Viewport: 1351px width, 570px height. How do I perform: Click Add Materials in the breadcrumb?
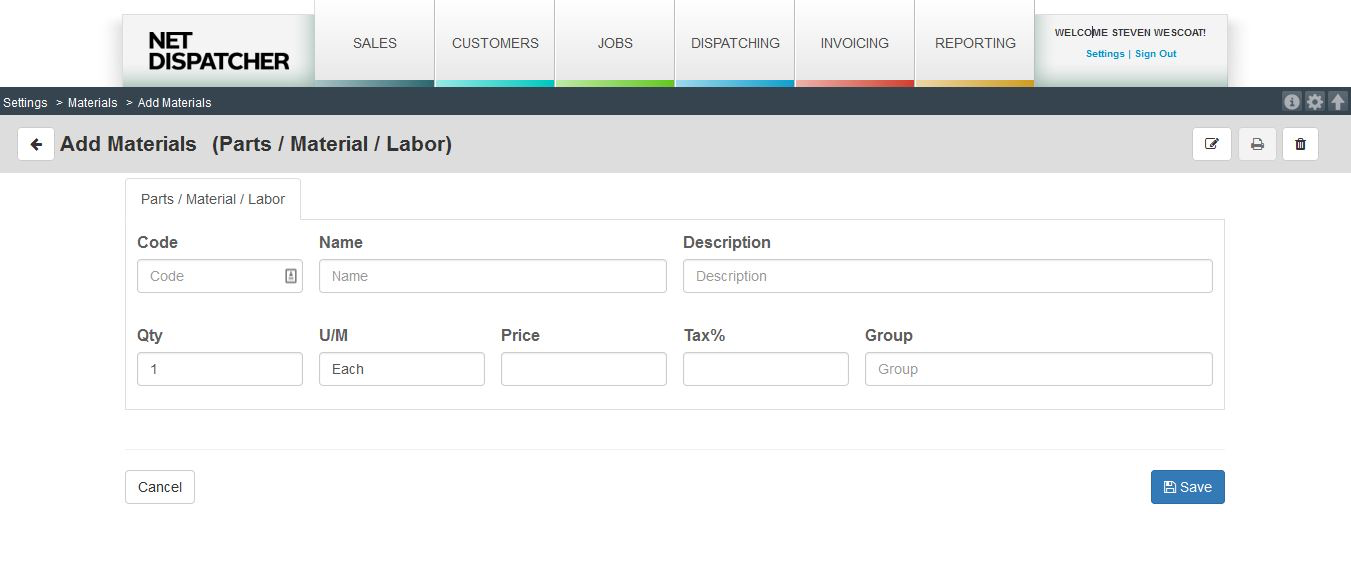pyautogui.click(x=175, y=103)
